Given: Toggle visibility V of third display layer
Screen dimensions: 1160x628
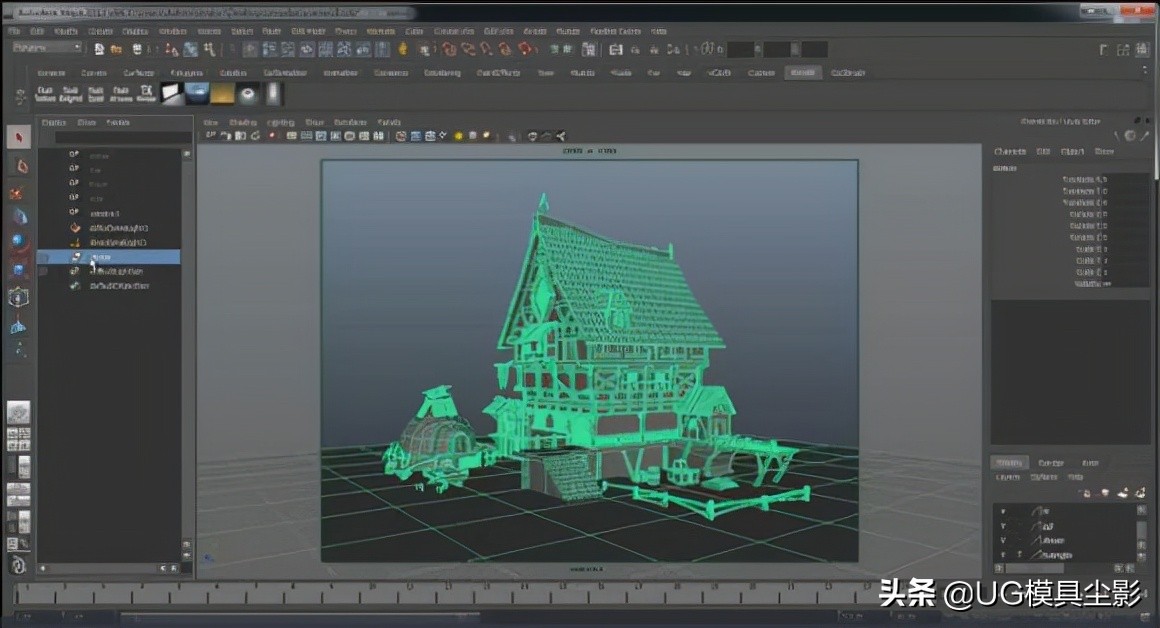Looking at the screenshot, I should click(x=1003, y=540).
